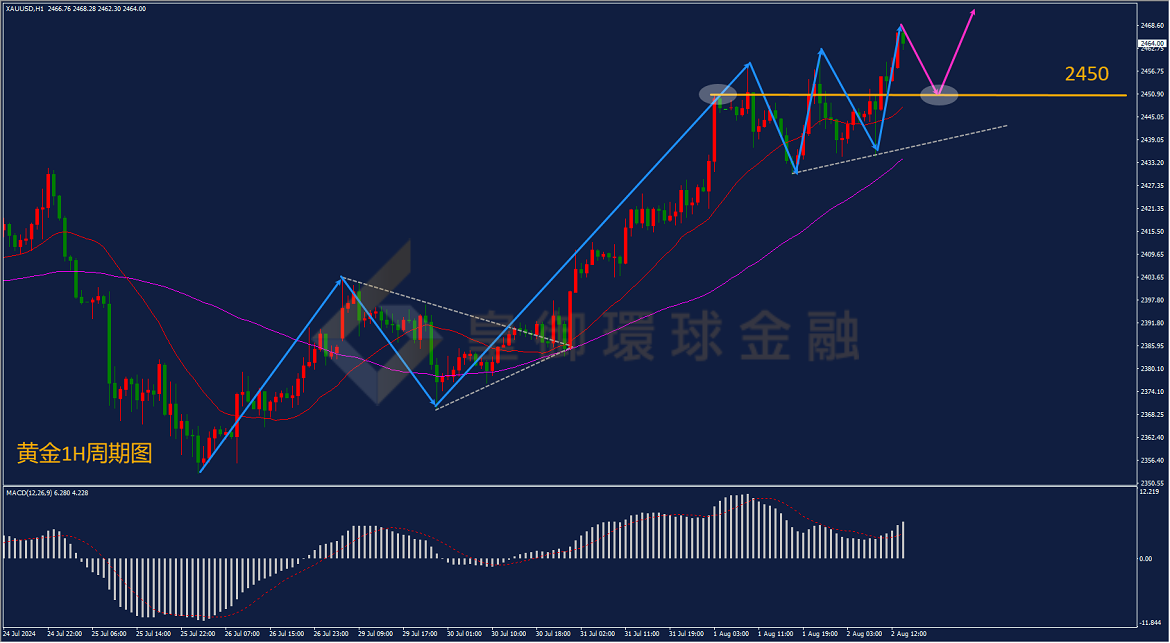1170x643 pixels.
Task: Click the 2464.00 current price tag
Action: click(1153, 43)
